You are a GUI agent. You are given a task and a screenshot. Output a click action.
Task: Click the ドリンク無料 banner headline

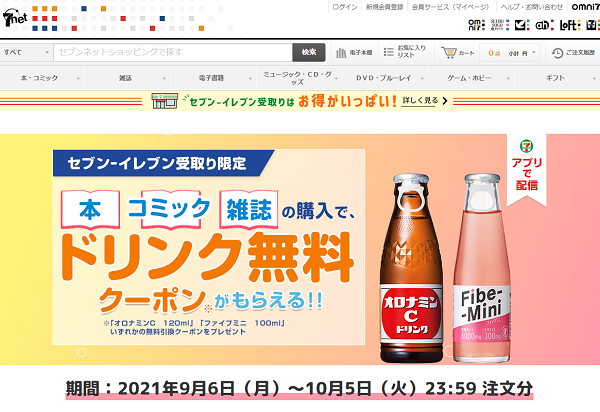click(x=207, y=257)
